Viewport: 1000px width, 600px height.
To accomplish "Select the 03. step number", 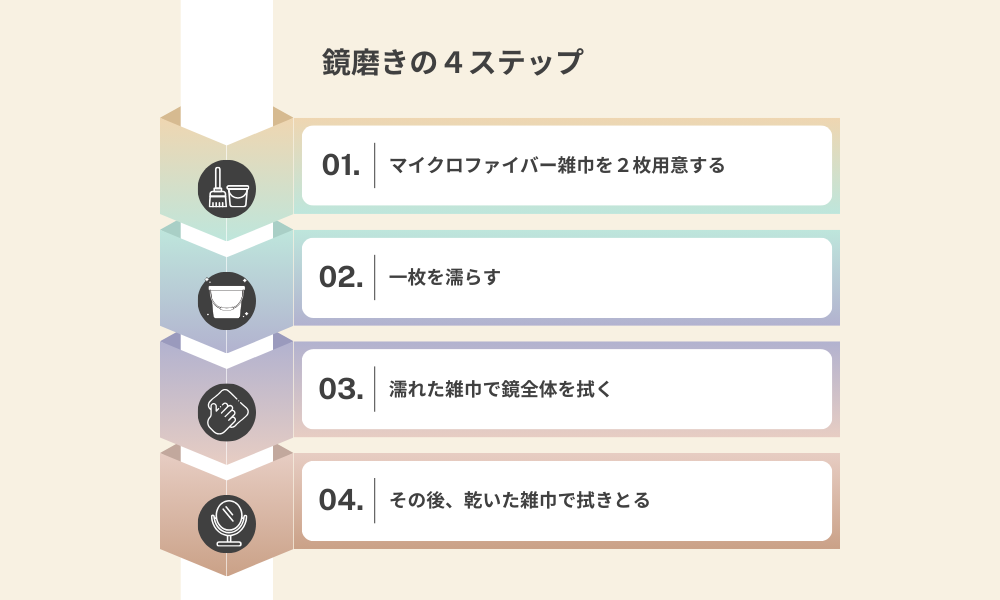I will [341, 389].
